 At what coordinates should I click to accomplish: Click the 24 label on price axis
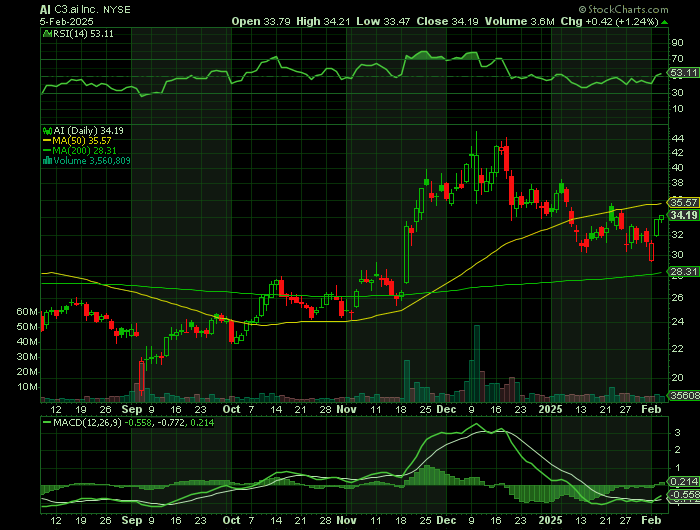tap(677, 322)
